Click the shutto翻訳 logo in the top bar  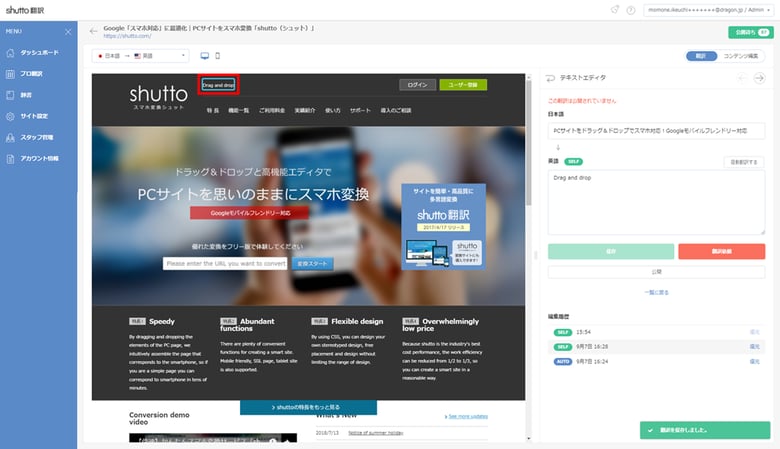tap(25, 10)
